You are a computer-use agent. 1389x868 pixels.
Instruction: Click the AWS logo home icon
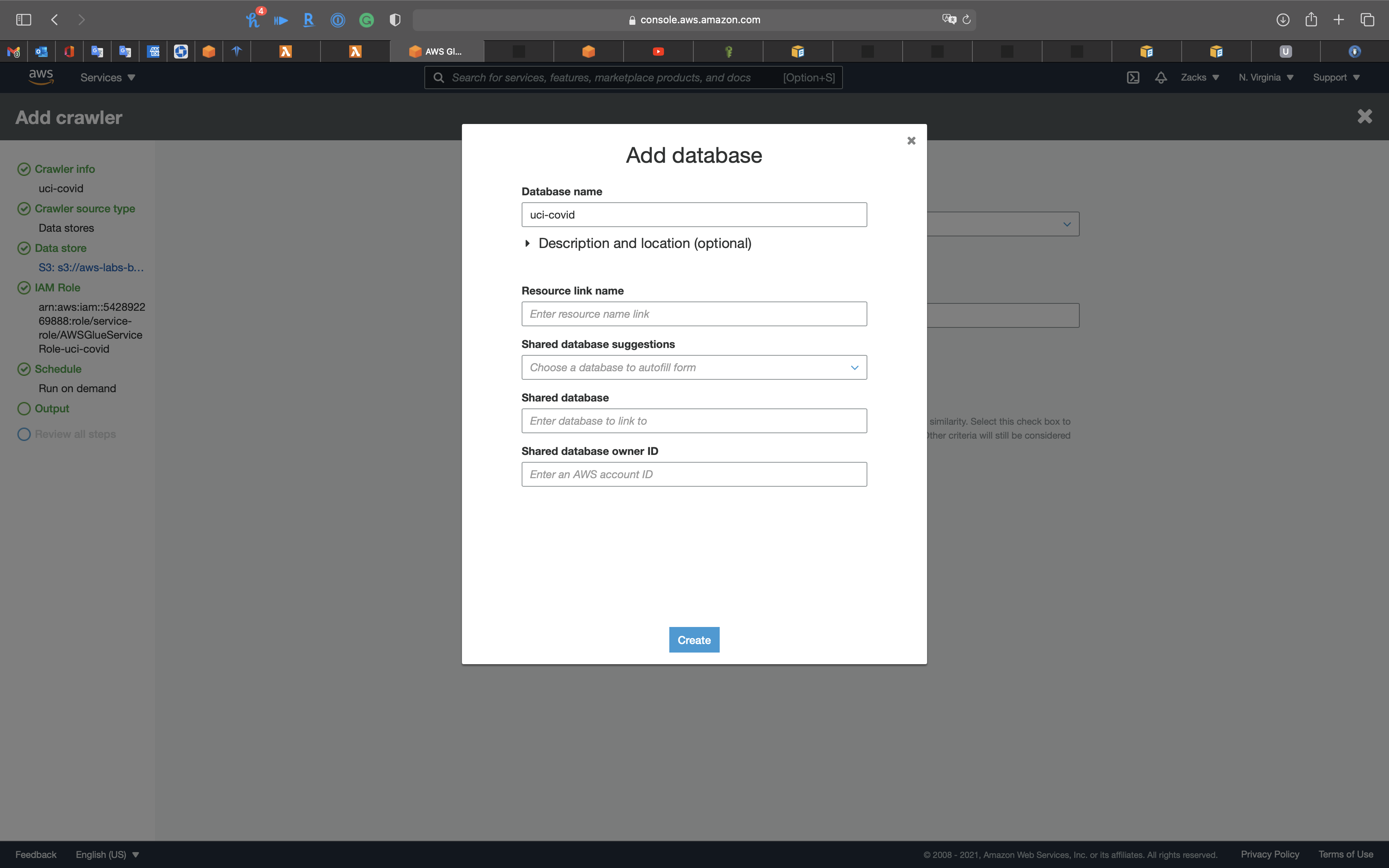[x=41, y=76]
